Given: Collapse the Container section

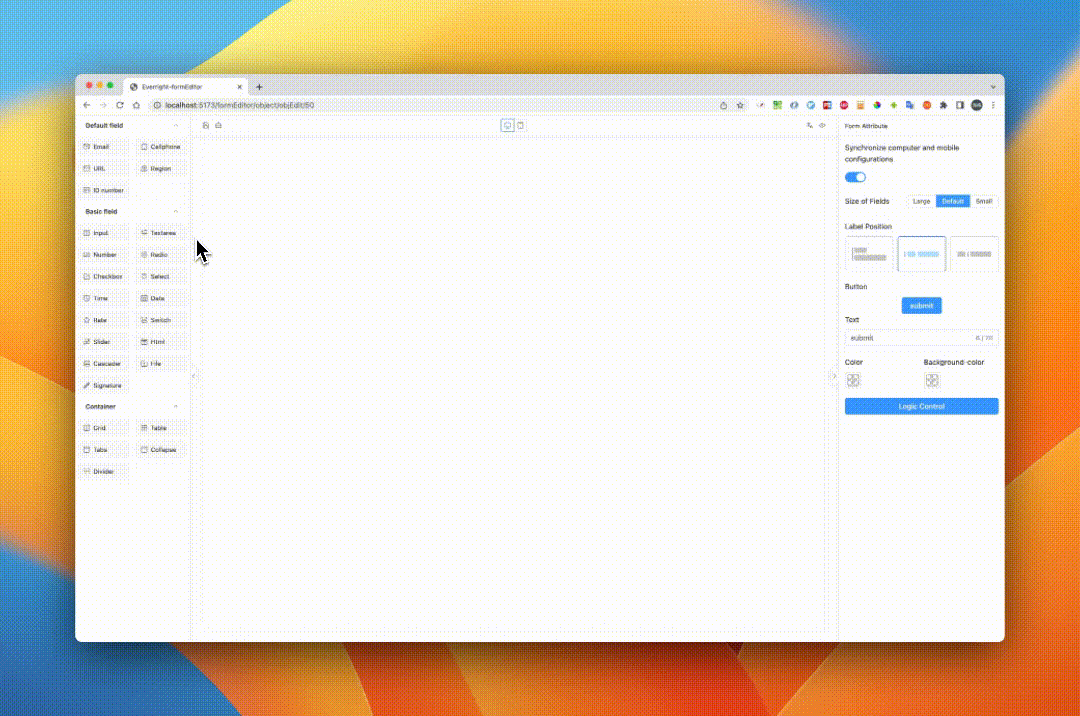Looking at the screenshot, I should click(176, 406).
